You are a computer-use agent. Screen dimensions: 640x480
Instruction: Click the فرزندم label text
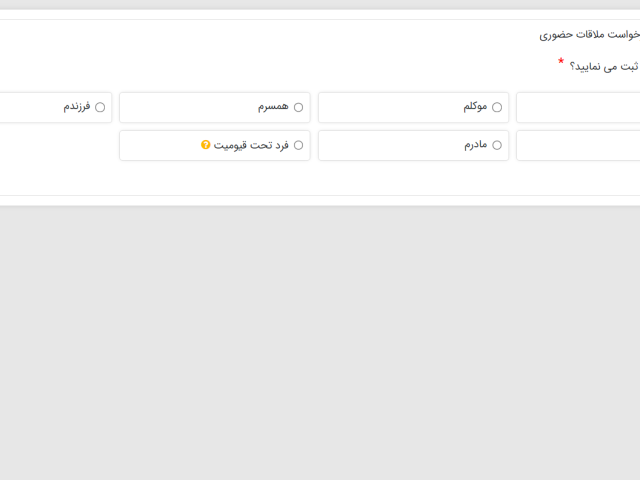[77, 106]
